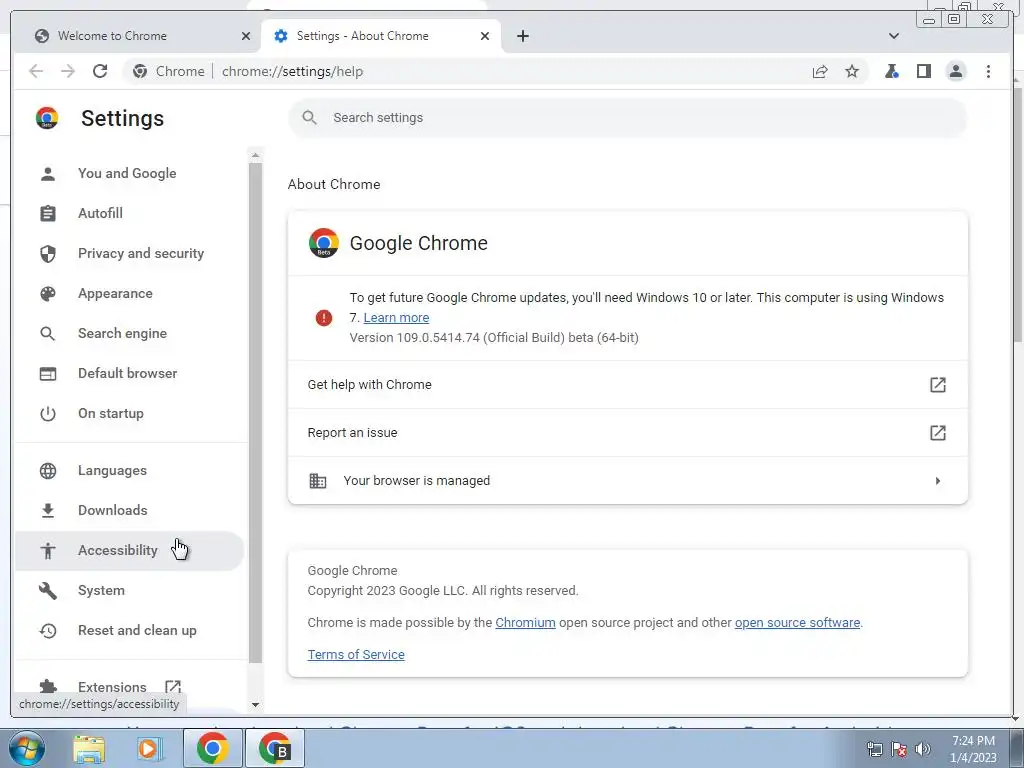Screen dimensions: 1024x768
Task: Click the Chrome taskbar icon
Action: [x=212, y=748]
